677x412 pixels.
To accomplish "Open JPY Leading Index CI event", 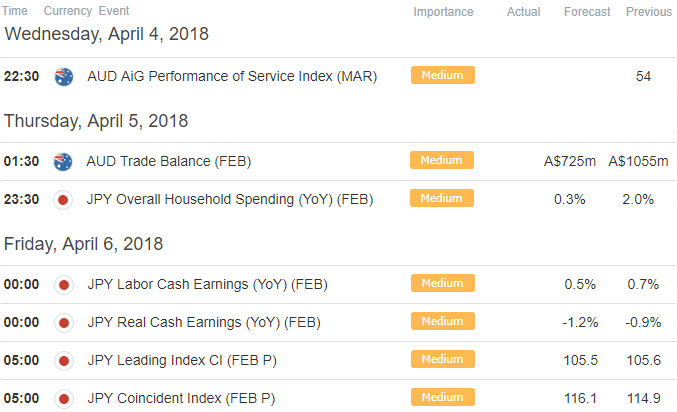I will [x=182, y=360].
